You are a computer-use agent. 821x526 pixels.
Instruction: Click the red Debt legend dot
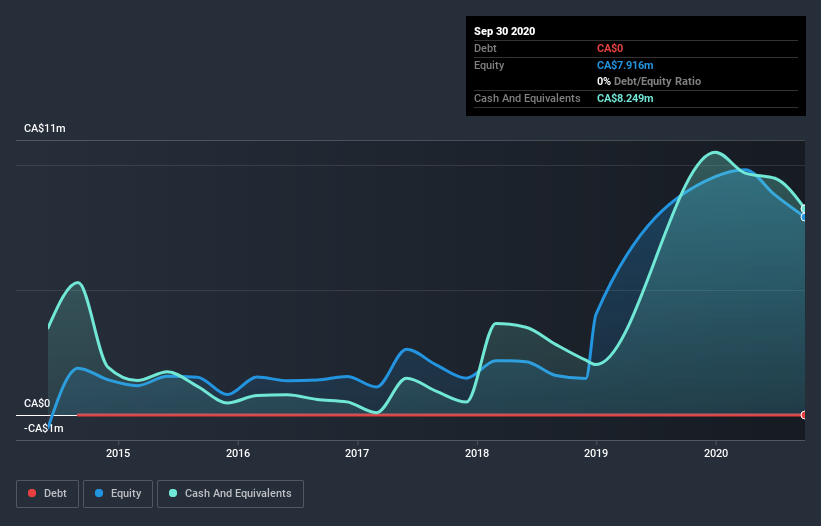tap(32, 493)
